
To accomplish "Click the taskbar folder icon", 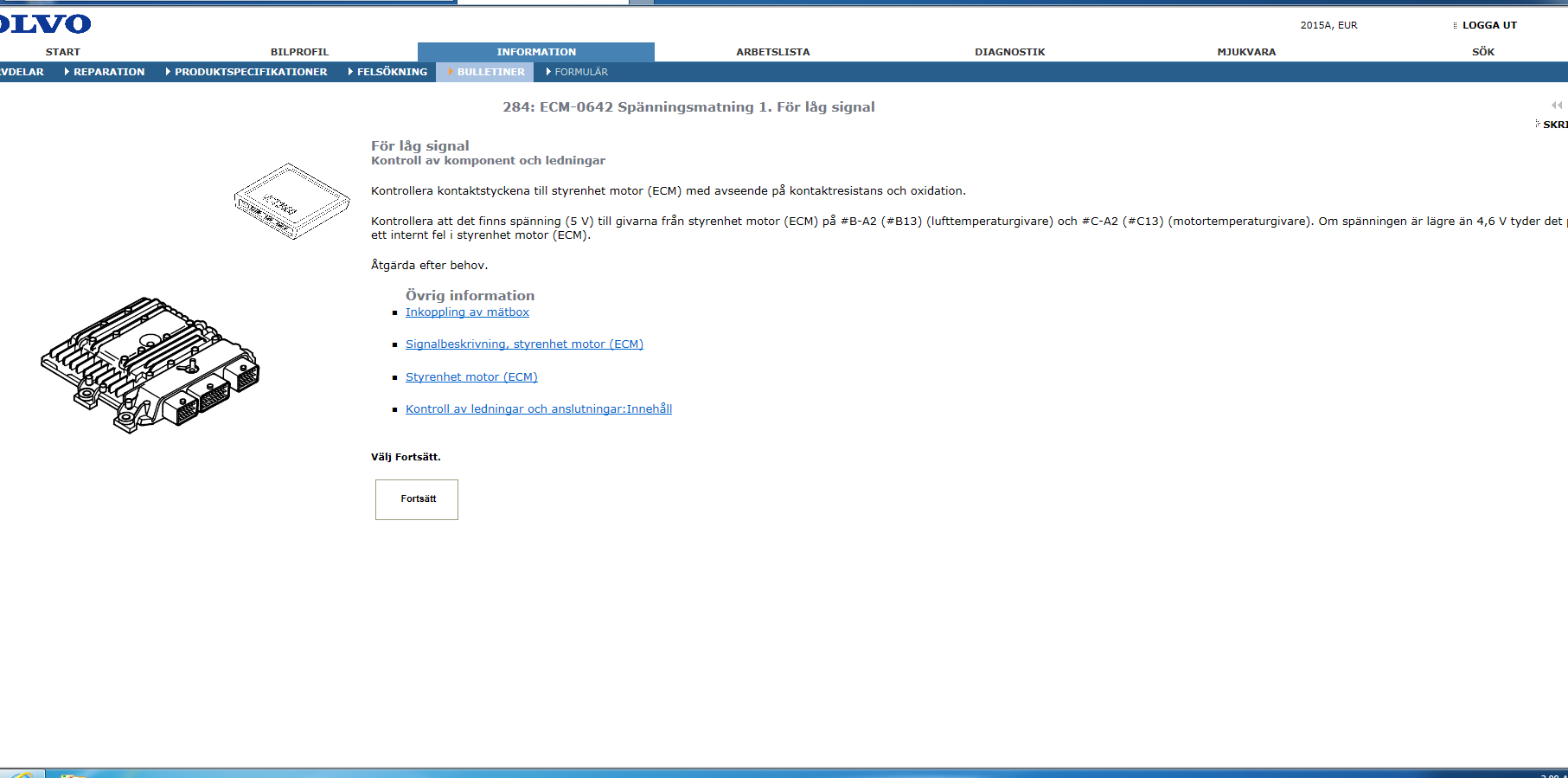I will click(74, 775).
